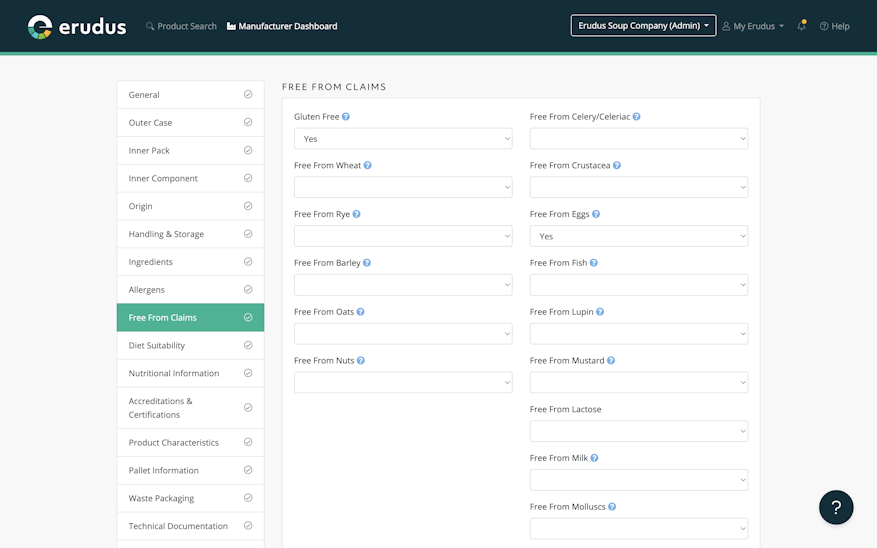Open the Free From Lupin dropdown
The height and width of the screenshot is (548, 877).
coord(639,334)
